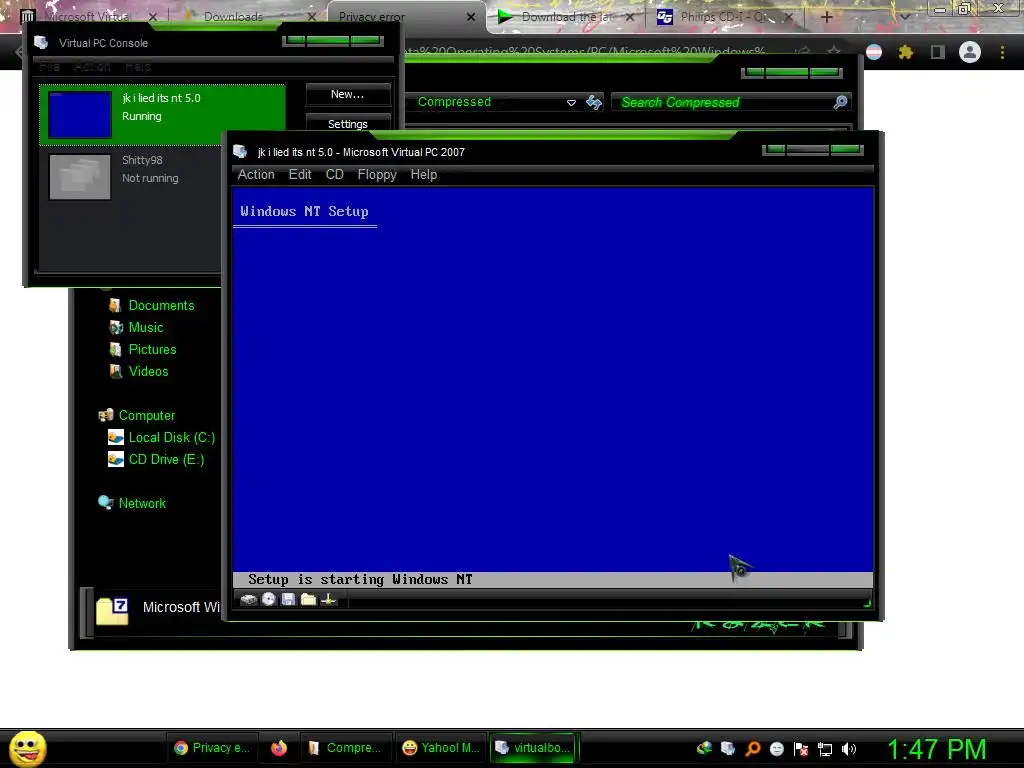This screenshot has height=768, width=1024.
Task: Click the network tray icon
Action: click(825, 749)
